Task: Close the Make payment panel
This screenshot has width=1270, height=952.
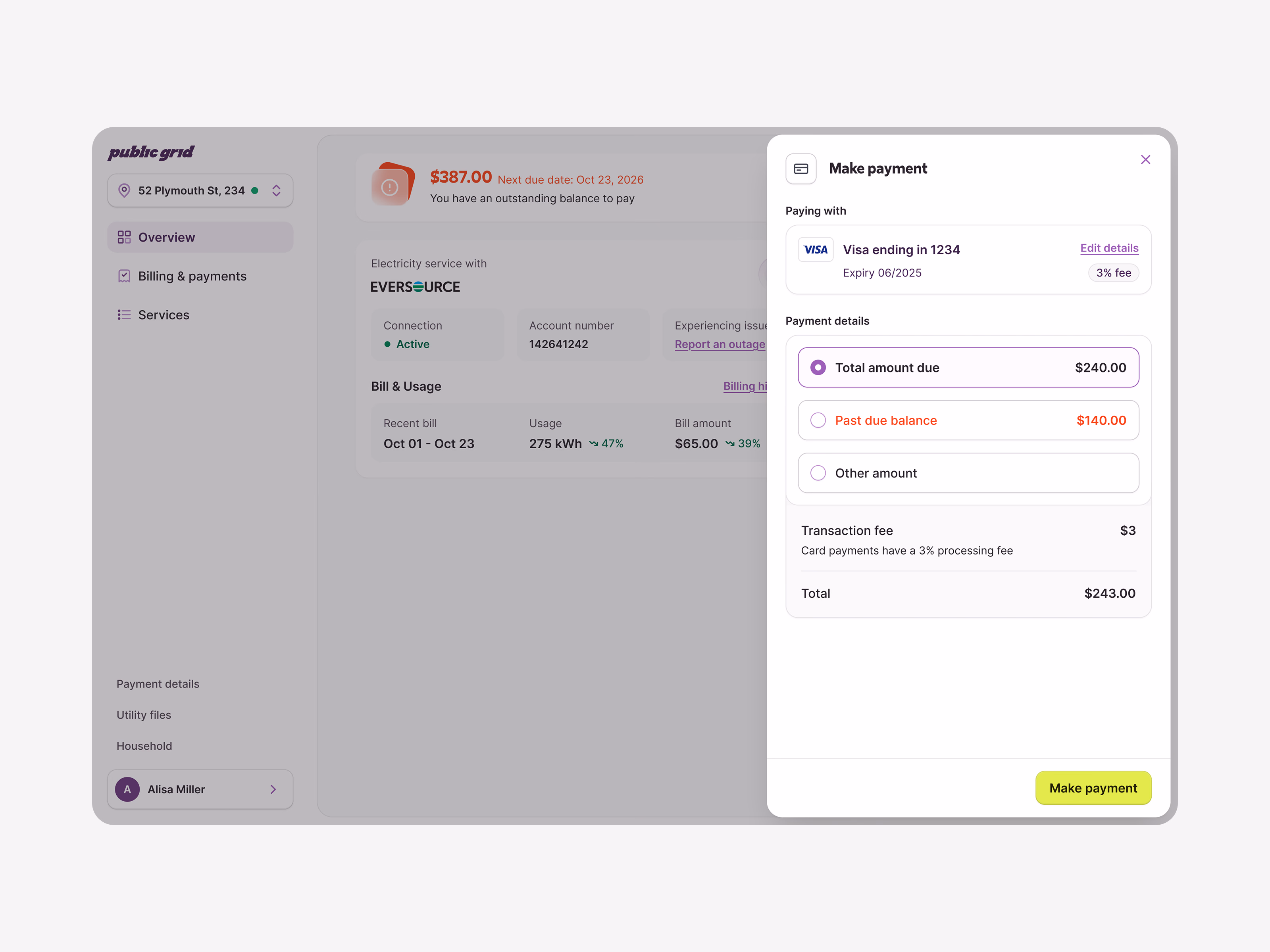Action: [1145, 159]
